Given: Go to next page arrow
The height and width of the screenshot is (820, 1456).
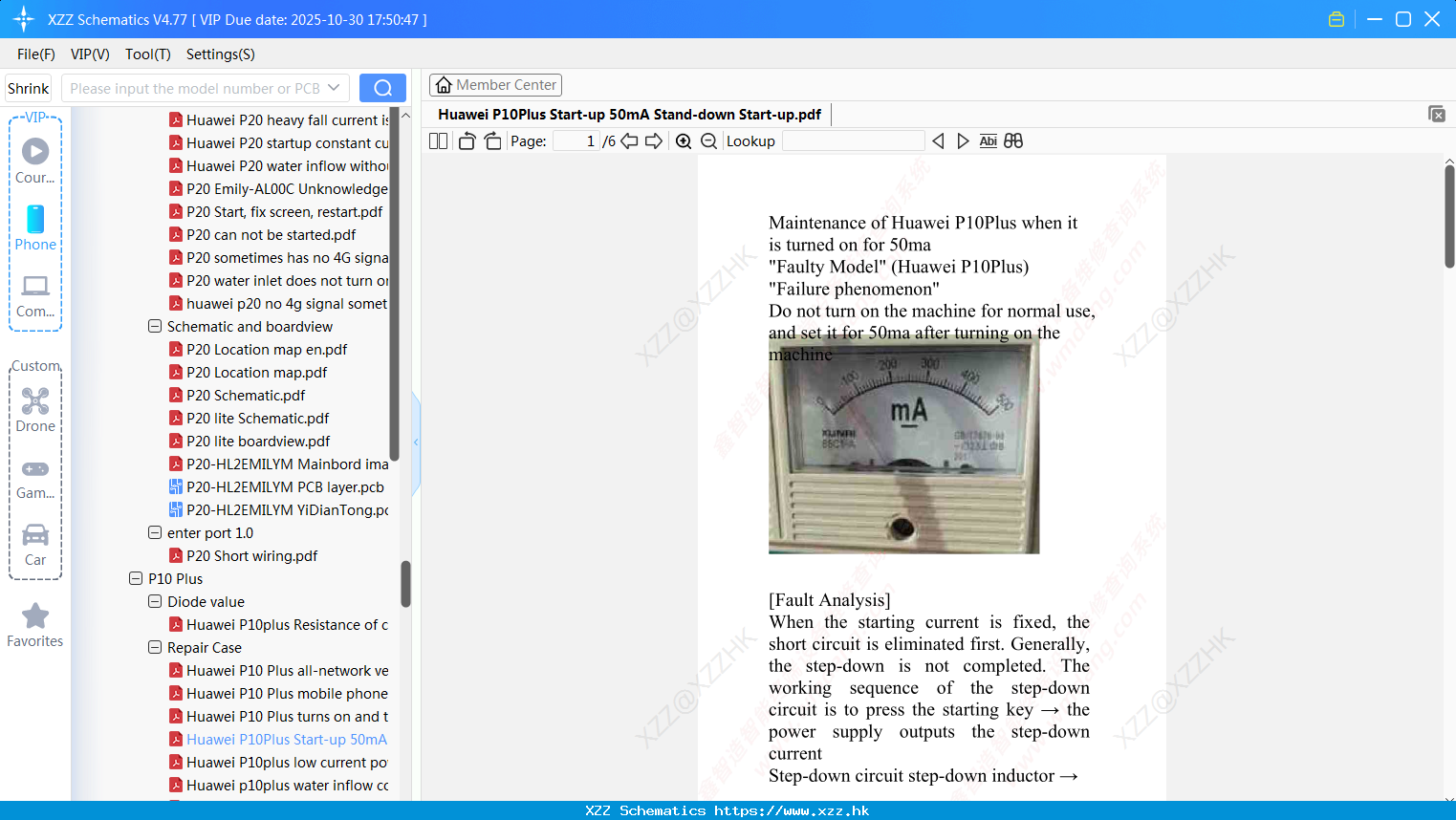Looking at the screenshot, I should coord(654,141).
